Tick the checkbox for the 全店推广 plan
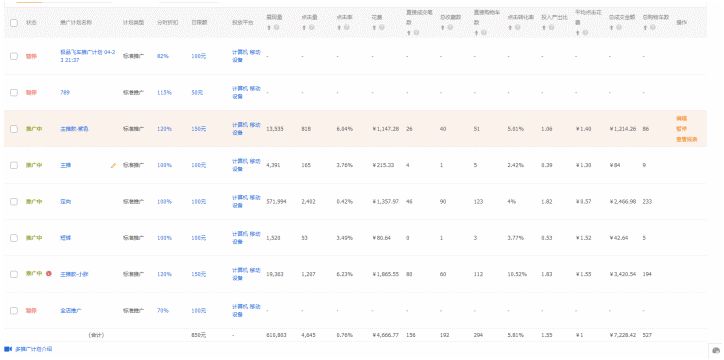The width and height of the screenshot is (724, 360). coord(14,310)
